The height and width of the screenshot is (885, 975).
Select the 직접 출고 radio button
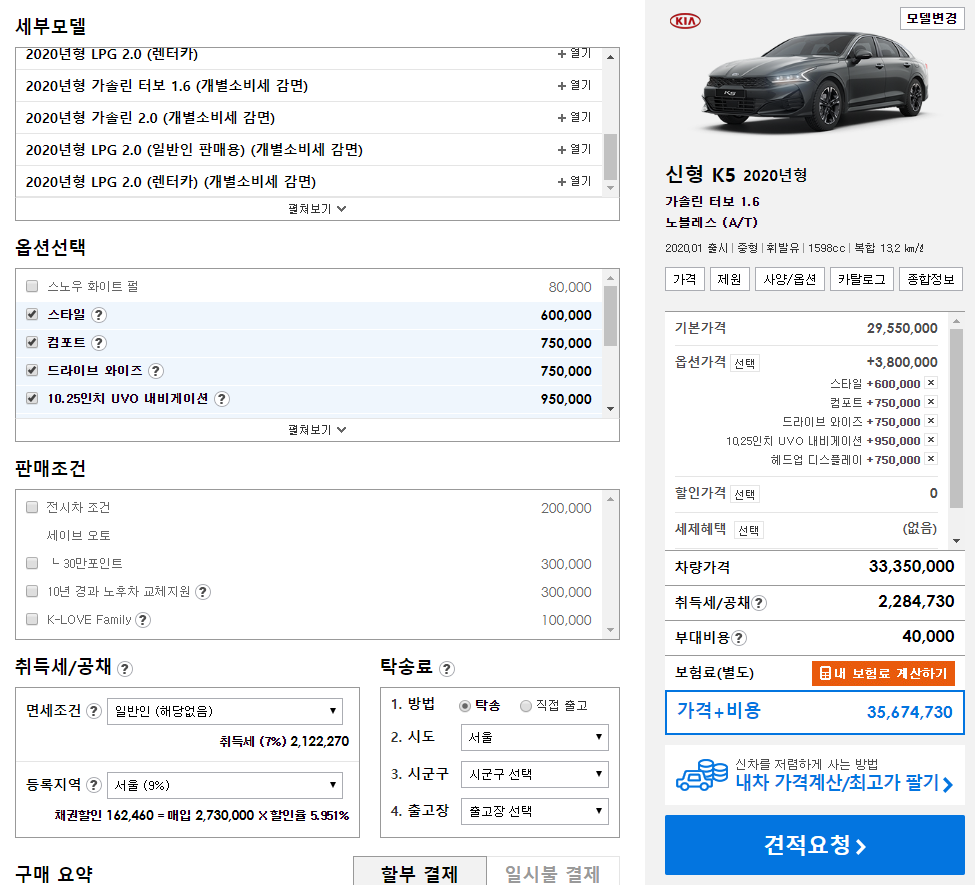[526, 706]
